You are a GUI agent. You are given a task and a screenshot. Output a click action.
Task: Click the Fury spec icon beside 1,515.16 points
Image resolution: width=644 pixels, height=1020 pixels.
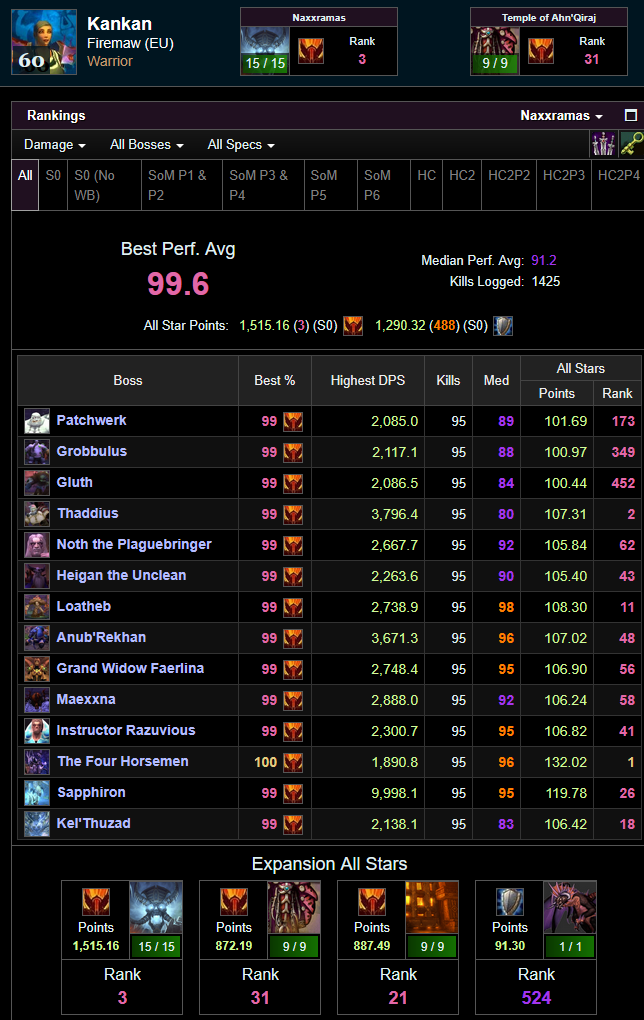click(353, 325)
